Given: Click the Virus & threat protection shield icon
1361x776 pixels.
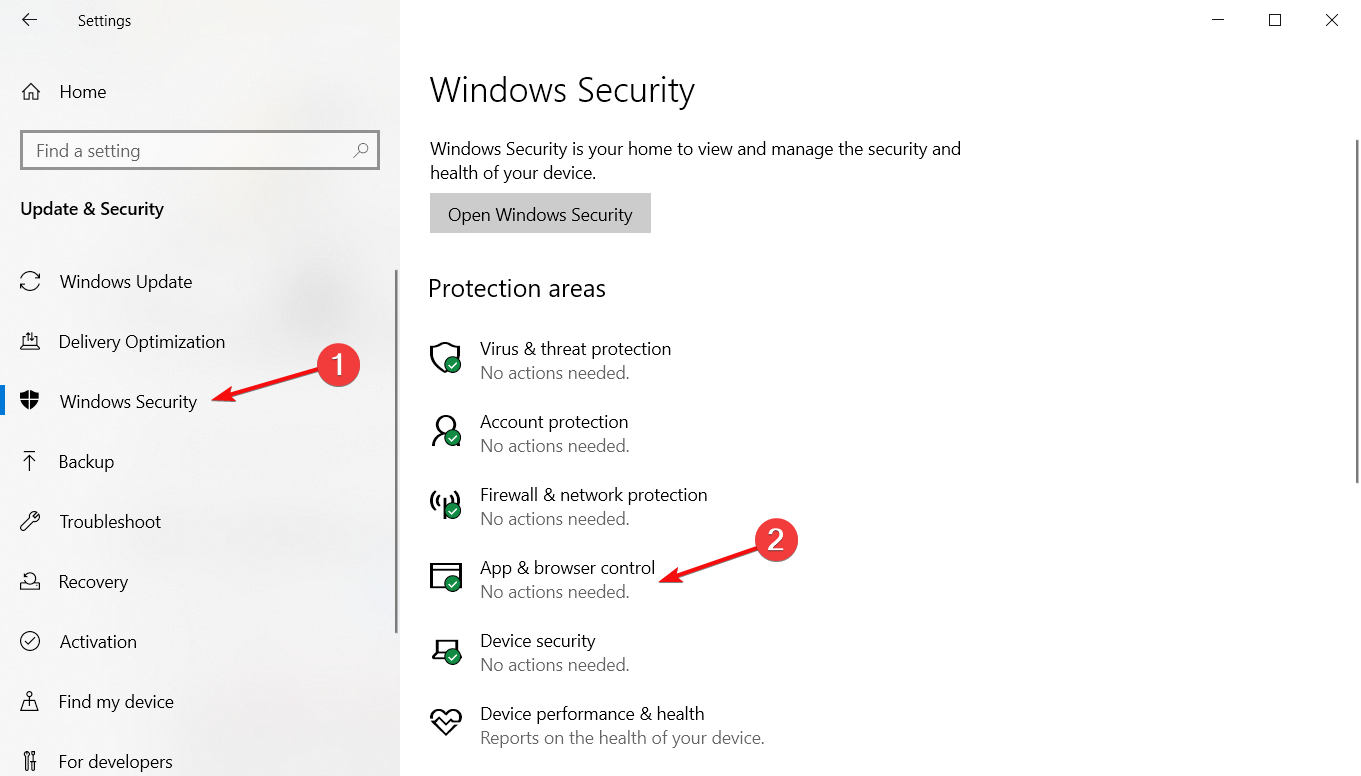Looking at the screenshot, I should (x=445, y=358).
